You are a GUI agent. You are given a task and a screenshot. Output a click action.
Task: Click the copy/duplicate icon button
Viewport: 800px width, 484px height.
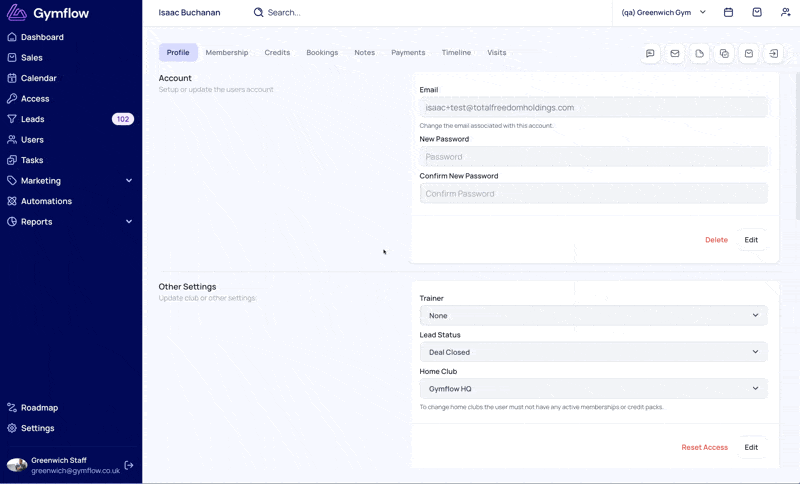(724, 54)
